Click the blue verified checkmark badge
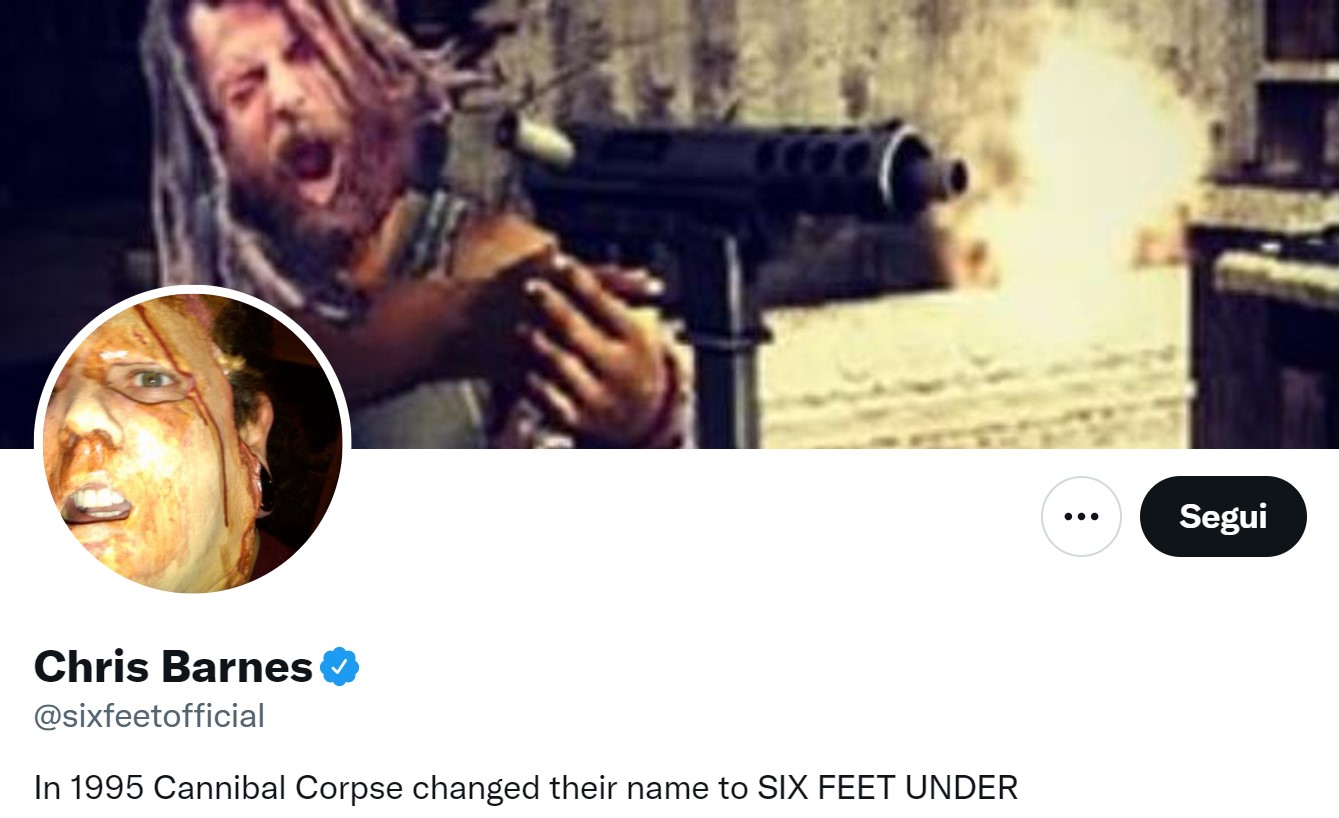 [340, 666]
